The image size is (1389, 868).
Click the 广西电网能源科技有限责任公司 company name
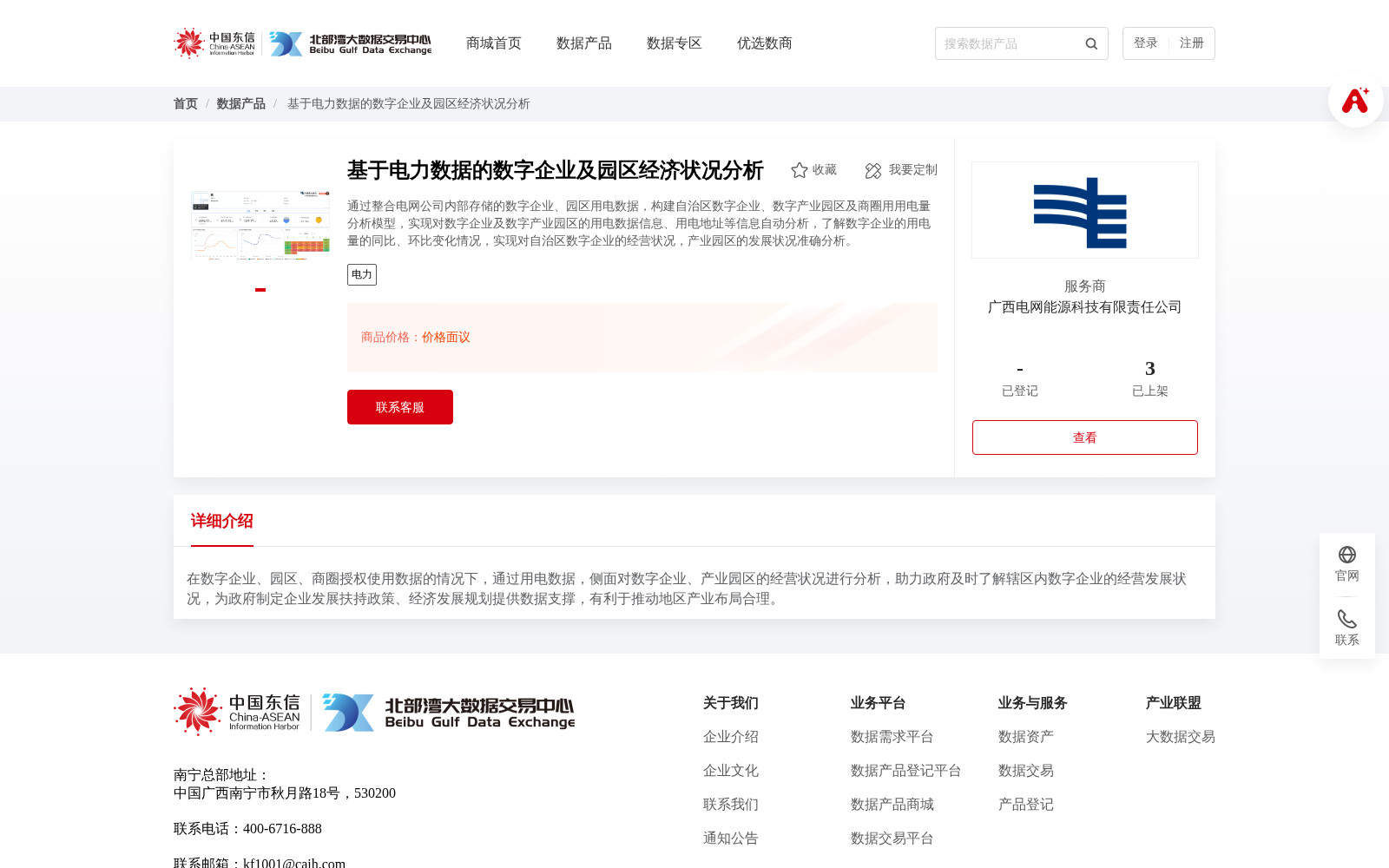(1085, 307)
